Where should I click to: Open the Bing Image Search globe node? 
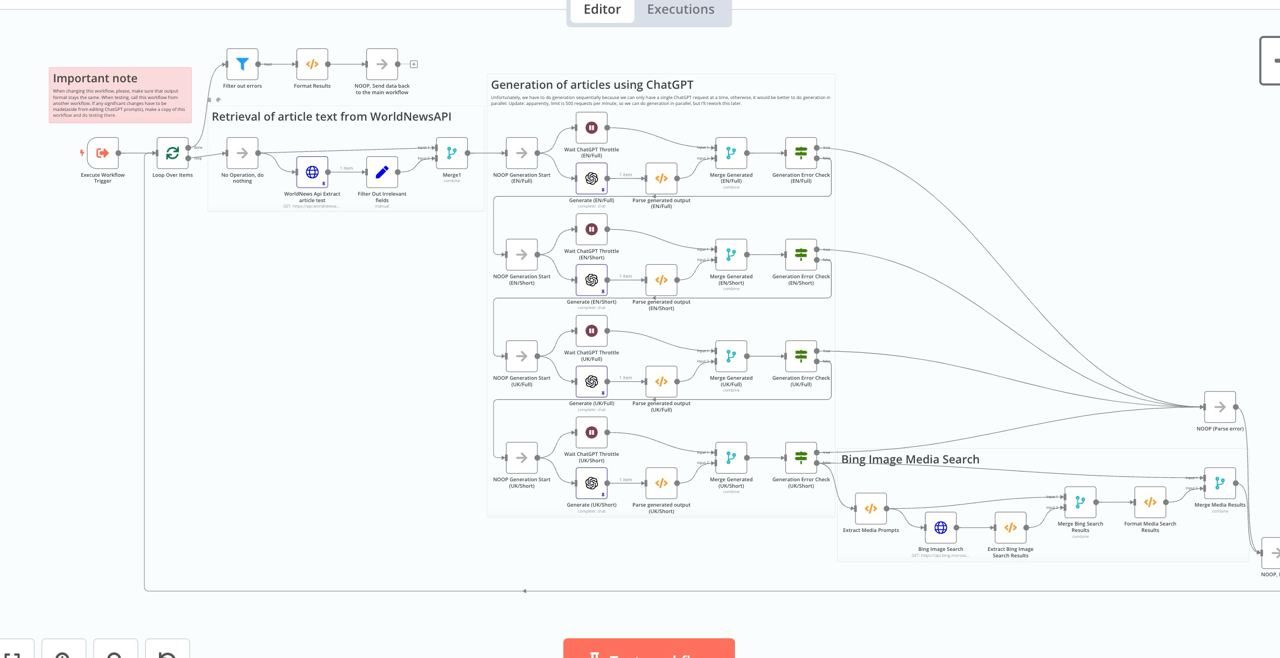940,527
